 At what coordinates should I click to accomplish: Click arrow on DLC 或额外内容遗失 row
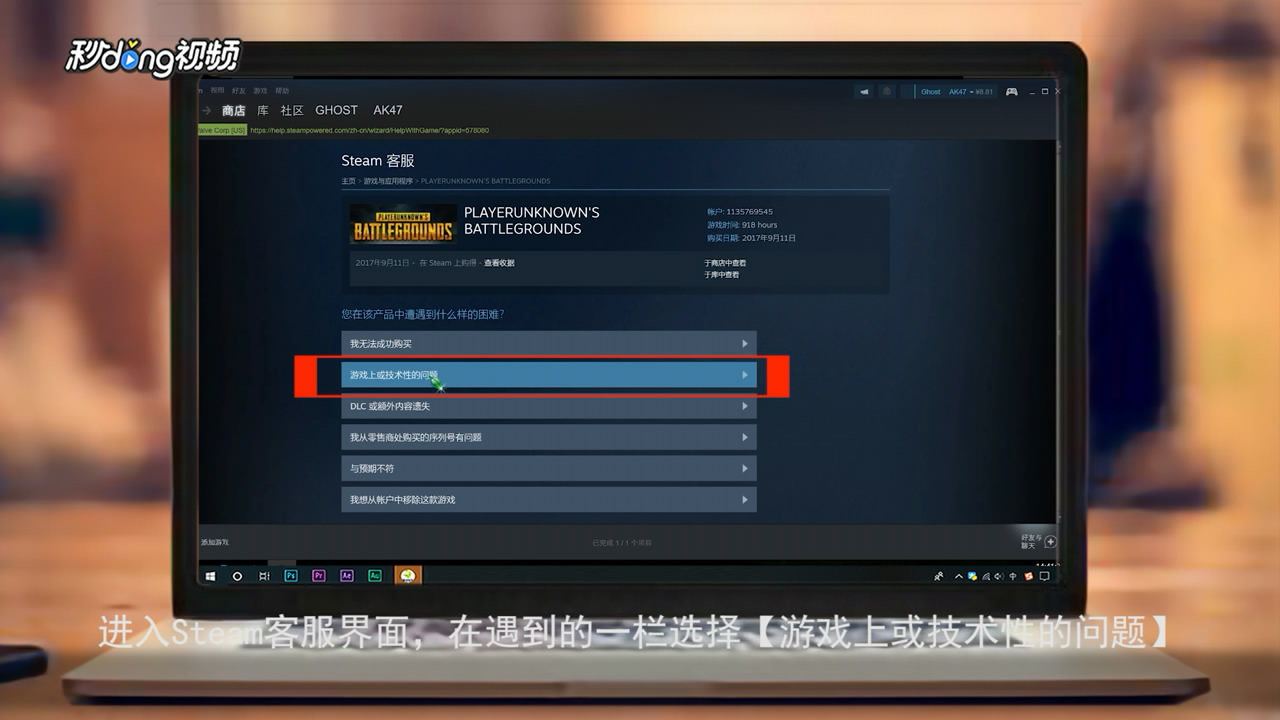coord(745,406)
